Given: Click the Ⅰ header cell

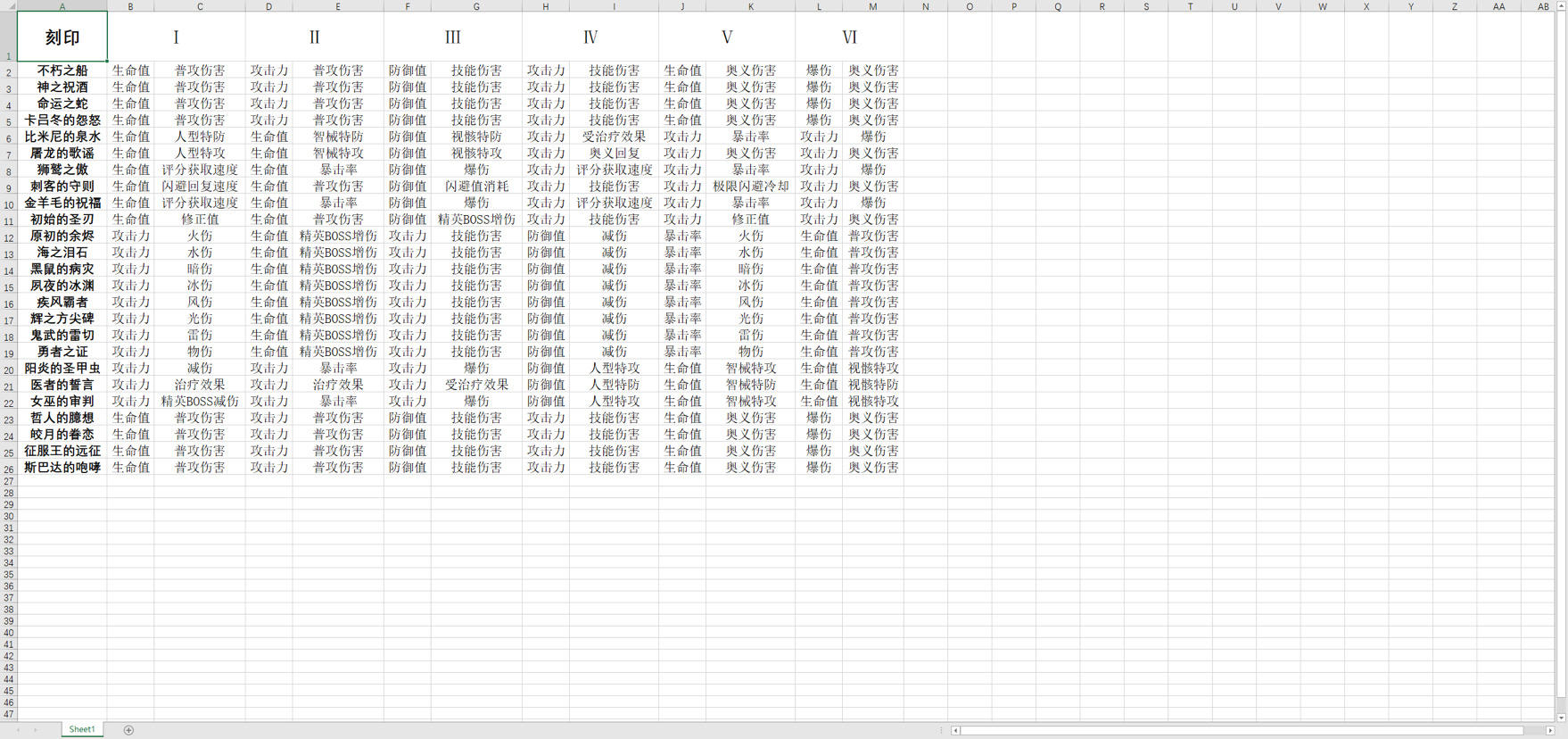Looking at the screenshot, I should point(176,37).
